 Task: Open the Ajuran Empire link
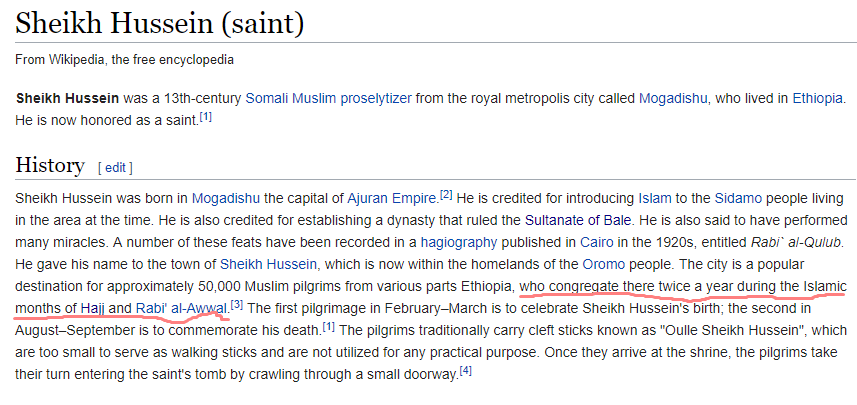coord(391,198)
